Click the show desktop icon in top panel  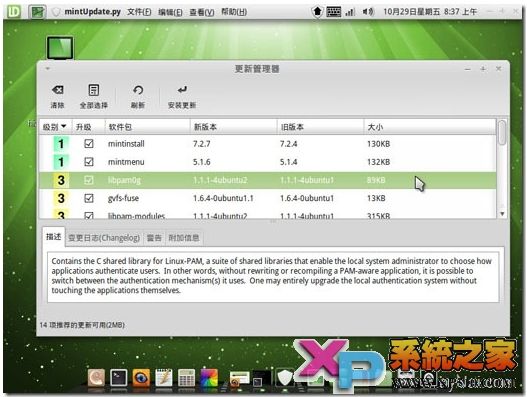point(37,12)
